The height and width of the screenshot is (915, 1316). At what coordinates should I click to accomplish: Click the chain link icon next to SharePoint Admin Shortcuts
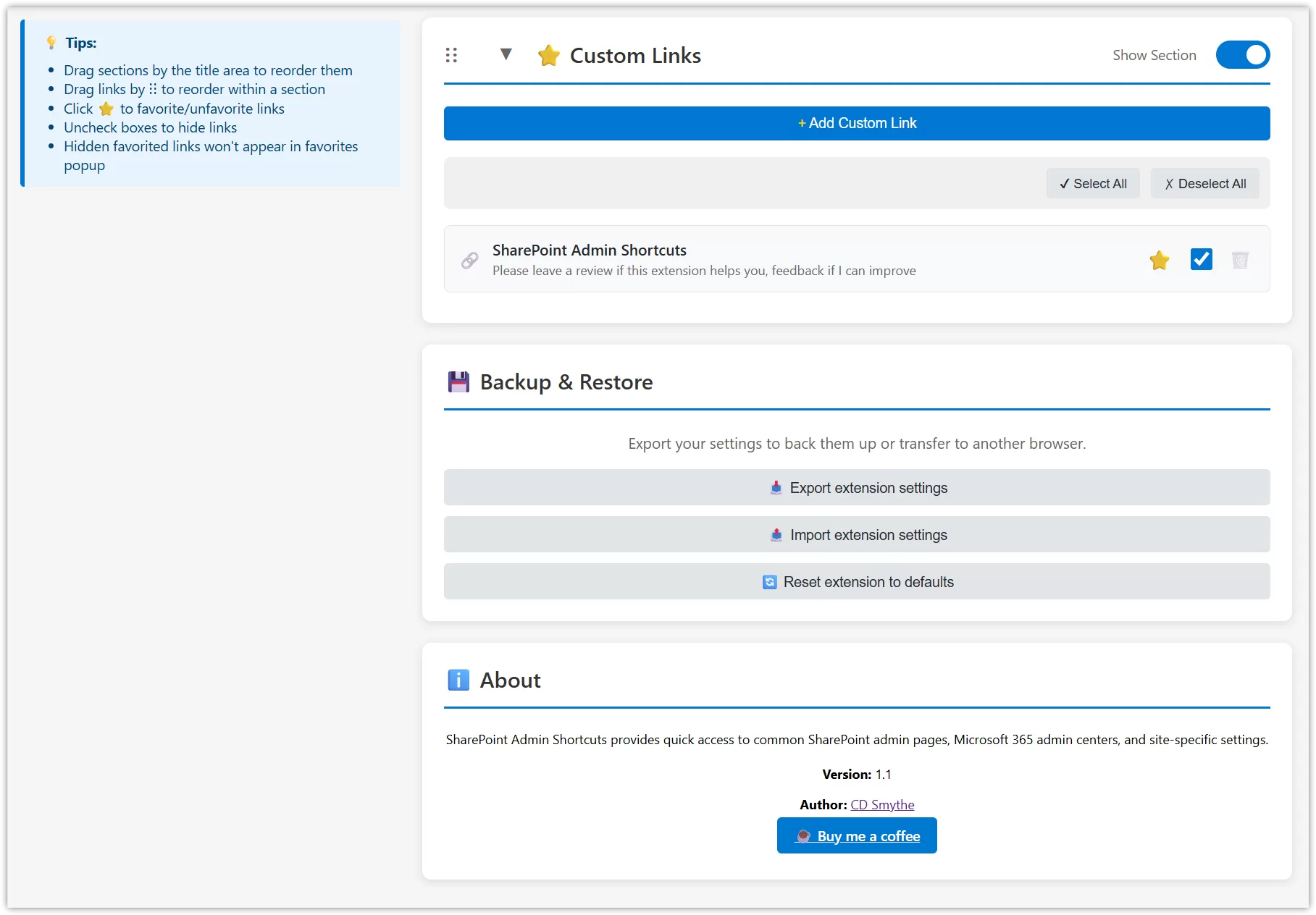[x=469, y=259]
